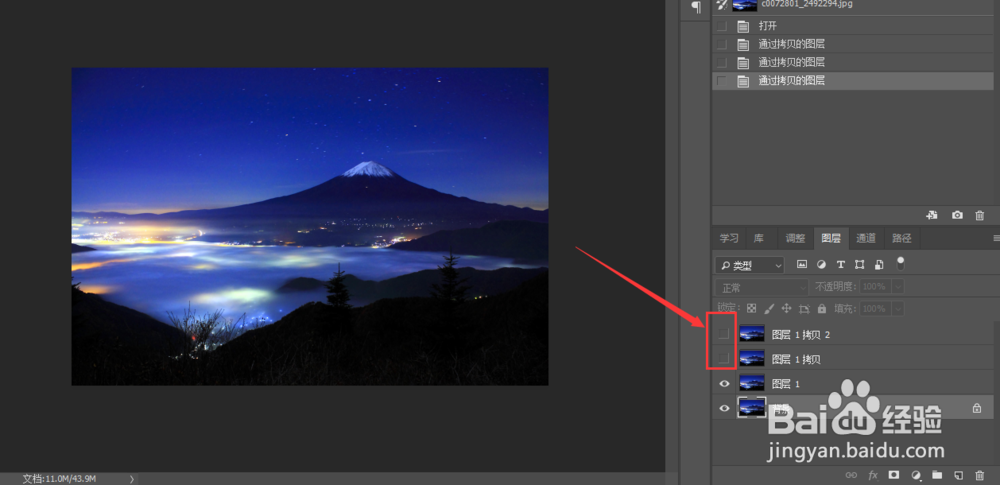
Task: Select the 图层 tab
Action: click(x=831, y=239)
